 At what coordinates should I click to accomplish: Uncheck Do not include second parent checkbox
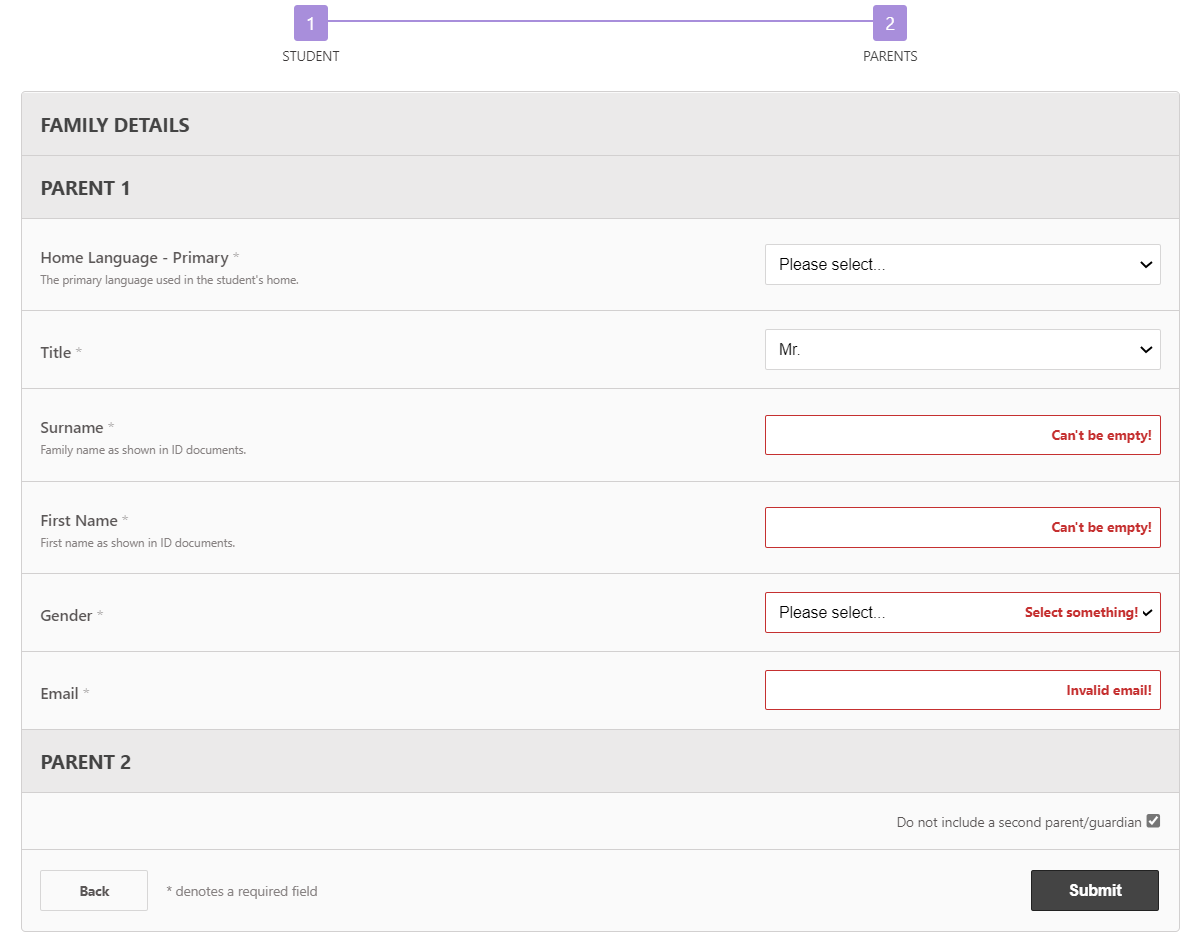1153,821
